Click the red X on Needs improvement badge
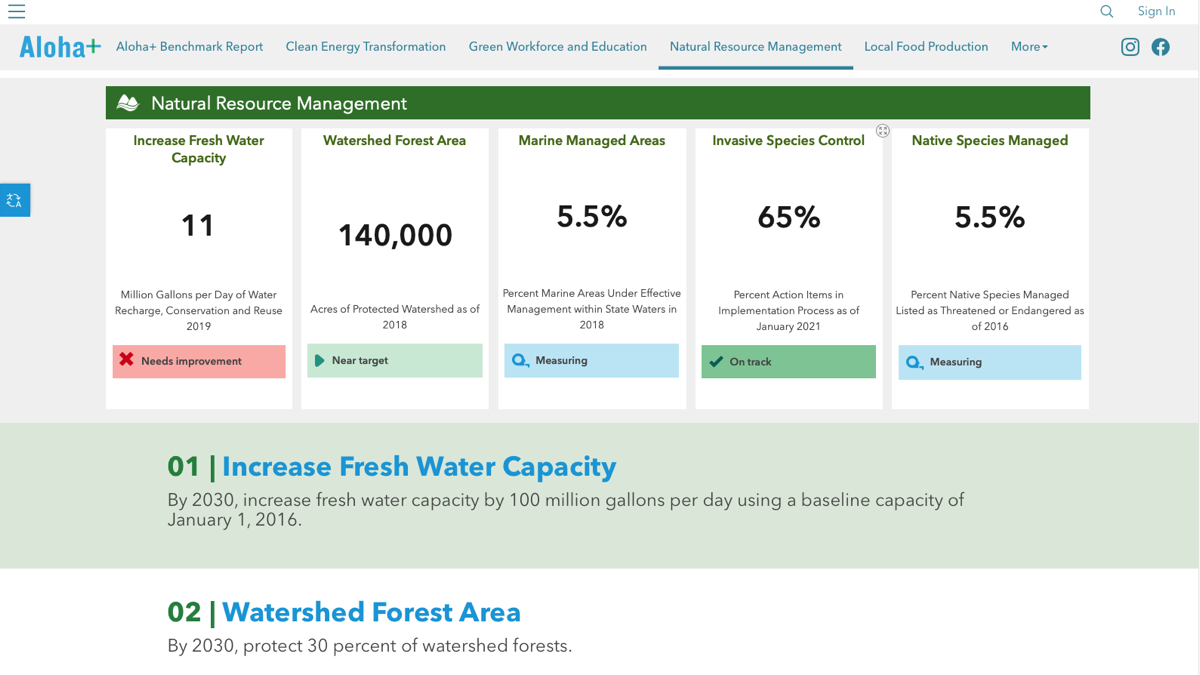This screenshot has height=675, width=1200. (125, 361)
